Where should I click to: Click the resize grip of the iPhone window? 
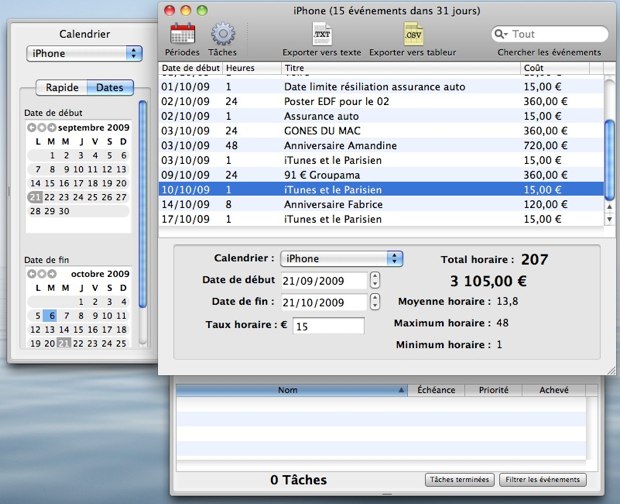611,370
